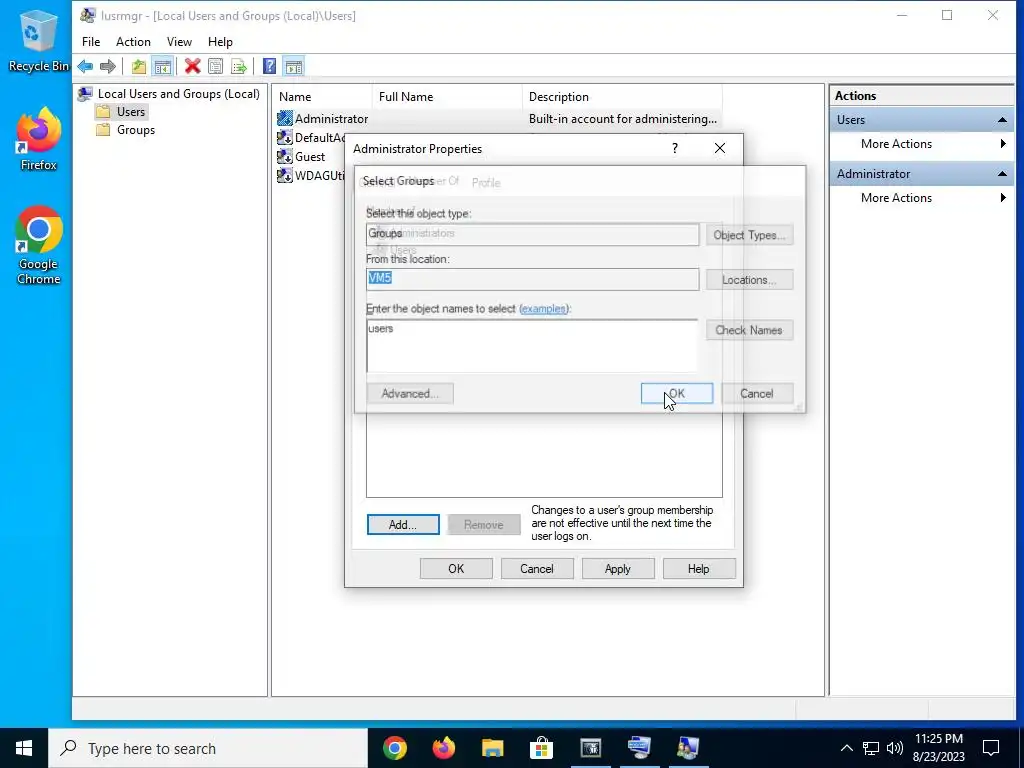Click the taskbar search box
The height and width of the screenshot is (768, 1024).
coord(208,748)
